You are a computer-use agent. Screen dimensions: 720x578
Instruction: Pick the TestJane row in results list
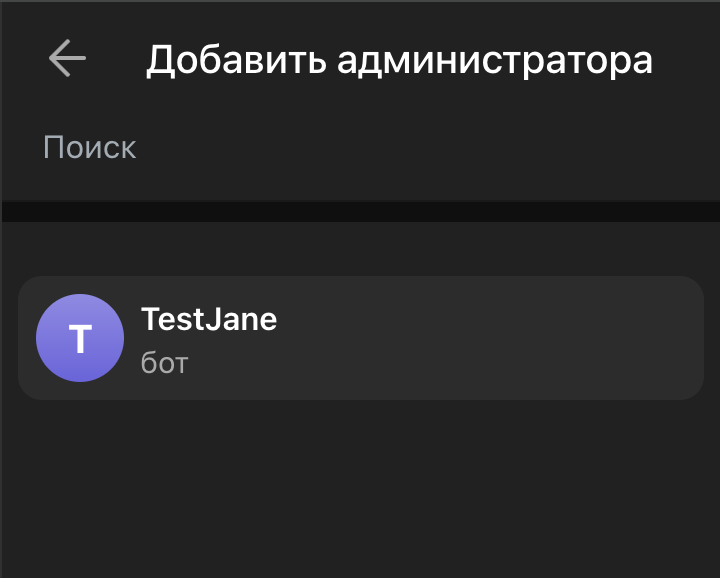tap(361, 338)
